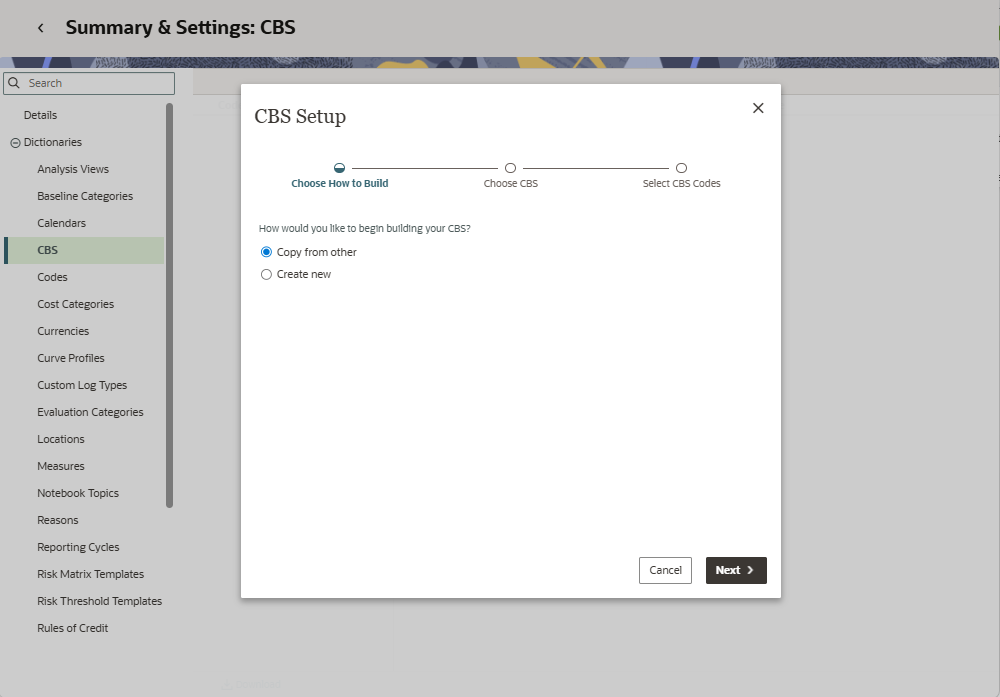Select the Create new radio option

[266, 274]
